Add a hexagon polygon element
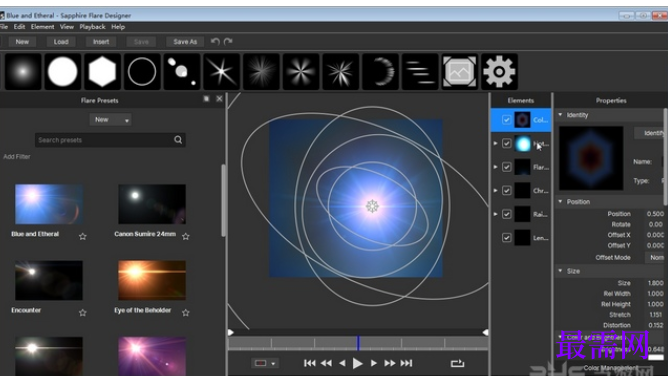This screenshot has height=376, width=668. 102,72
